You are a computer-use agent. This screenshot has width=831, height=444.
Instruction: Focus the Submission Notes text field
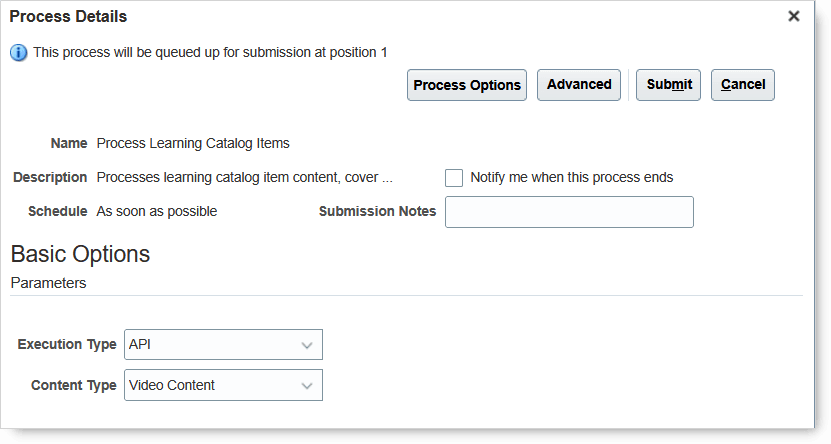point(569,212)
